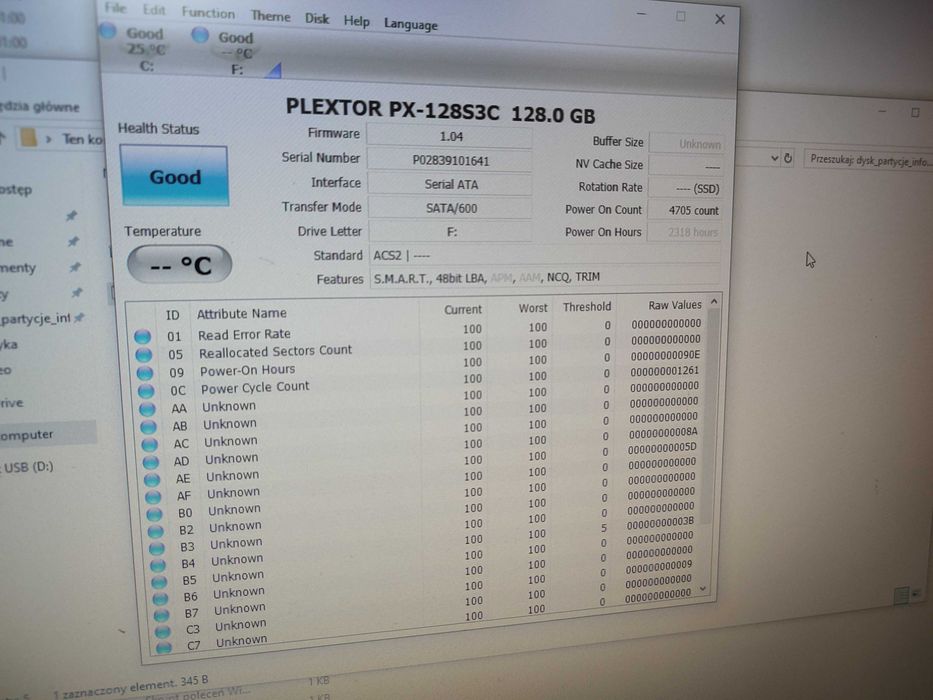The width and height of the screenshot is (933, 700).
Task: Click the Attribute Name column header
Action: coord(242,314)
